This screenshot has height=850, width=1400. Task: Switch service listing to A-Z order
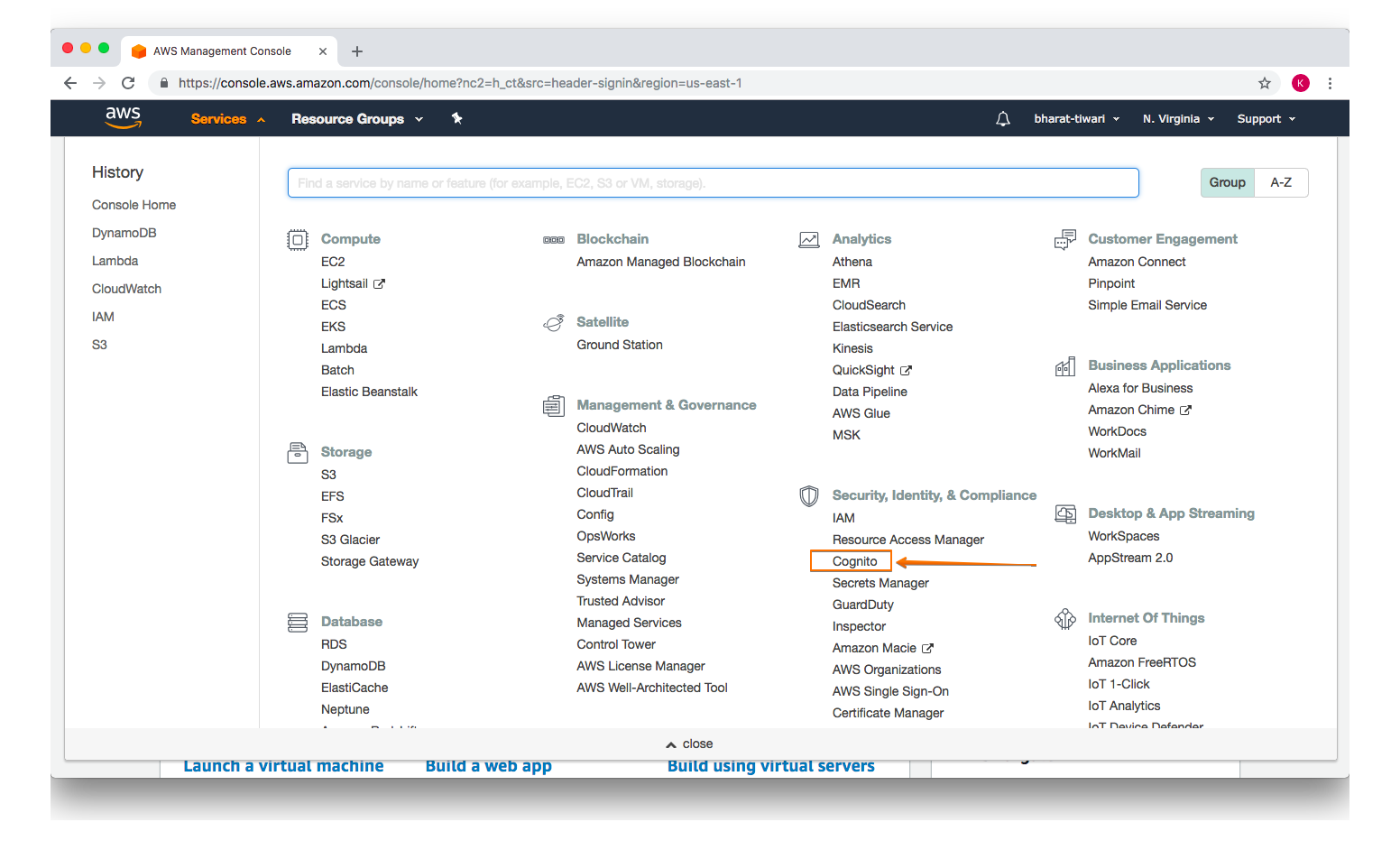click(1281, 181)
